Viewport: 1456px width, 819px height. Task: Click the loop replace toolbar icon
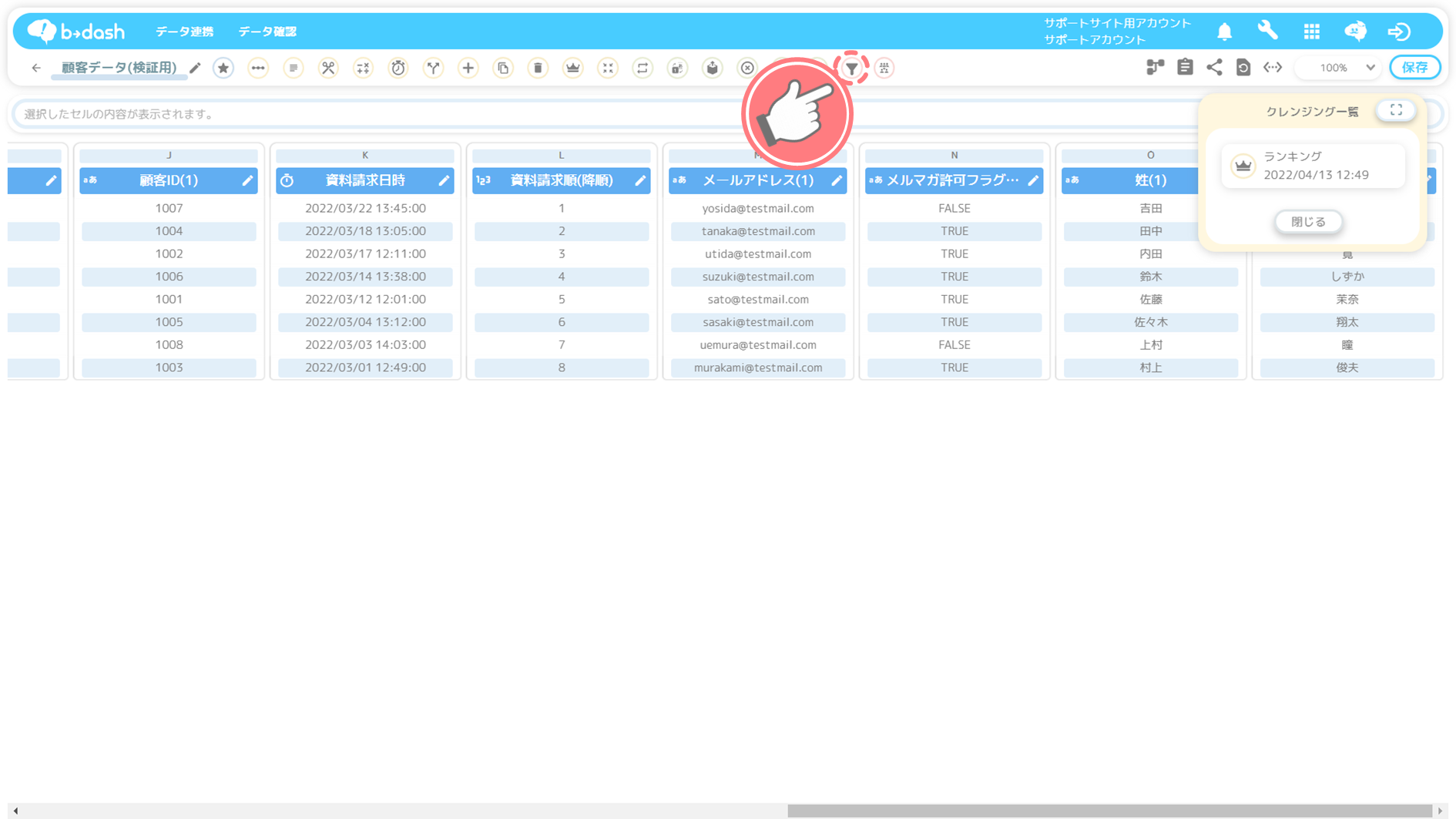(x=642, y=68)
